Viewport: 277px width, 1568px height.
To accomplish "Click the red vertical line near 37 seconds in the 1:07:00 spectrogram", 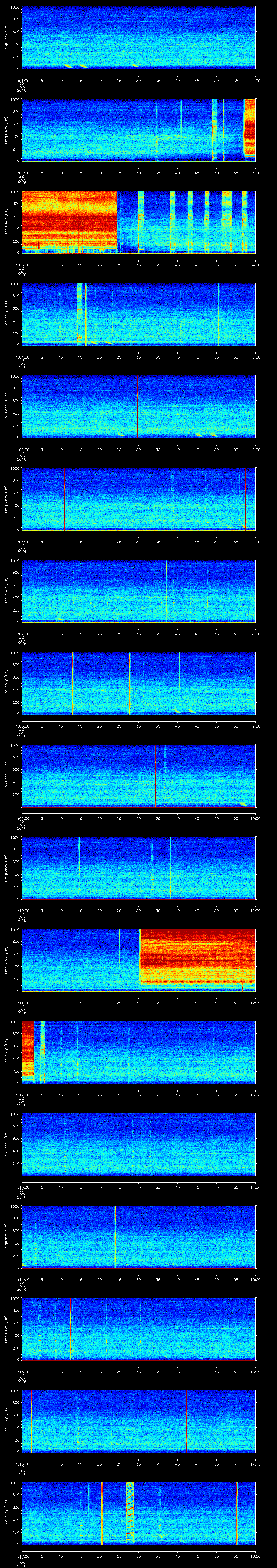I will pos(167,591).
